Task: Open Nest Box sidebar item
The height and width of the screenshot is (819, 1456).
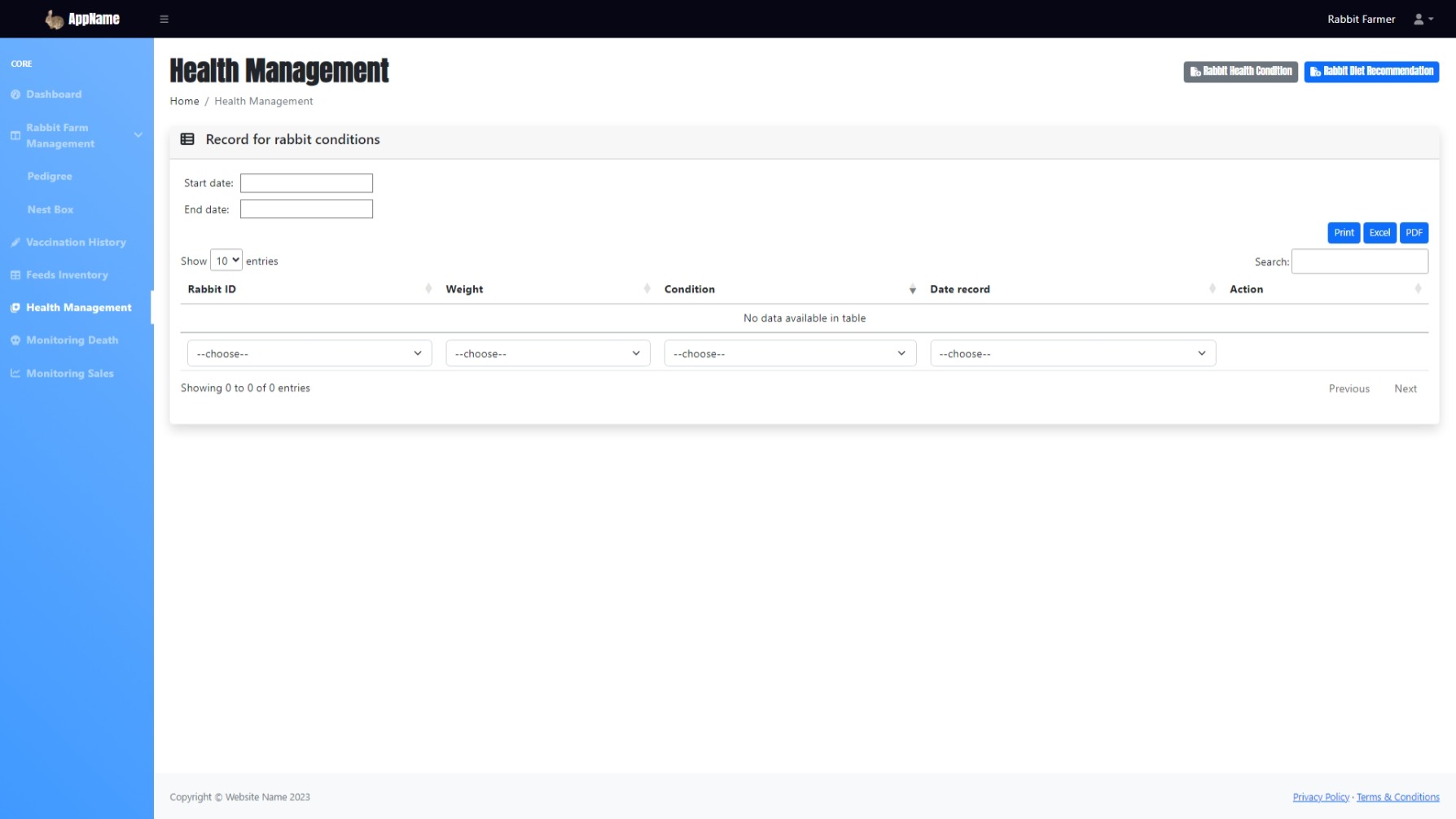Action: [50, 209]
